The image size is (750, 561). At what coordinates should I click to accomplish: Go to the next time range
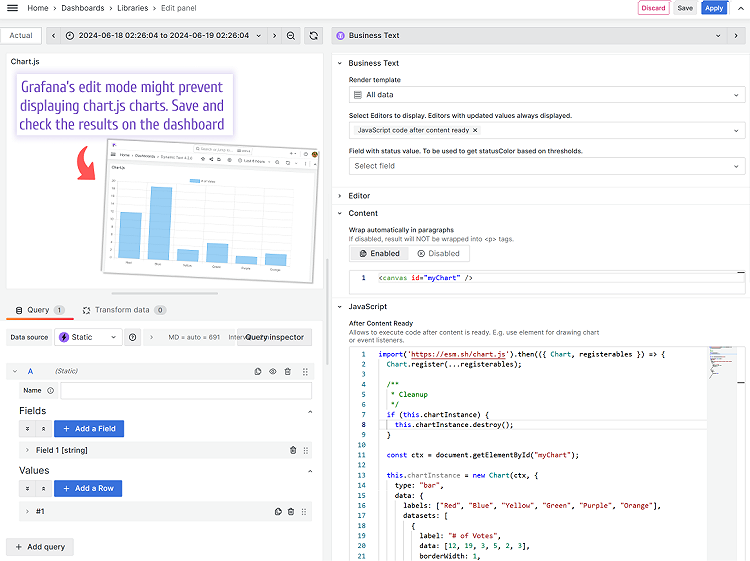(274, 35)
